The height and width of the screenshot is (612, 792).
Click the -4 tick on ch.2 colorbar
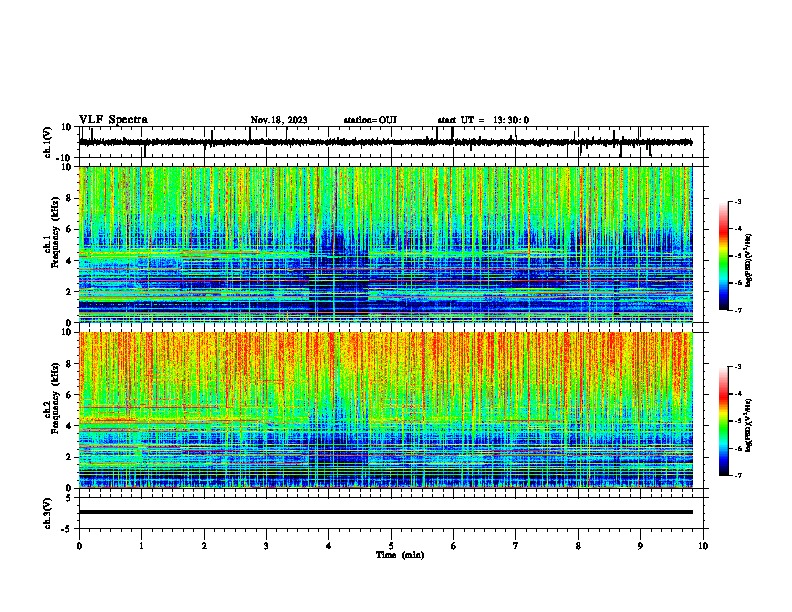[737, 394]
